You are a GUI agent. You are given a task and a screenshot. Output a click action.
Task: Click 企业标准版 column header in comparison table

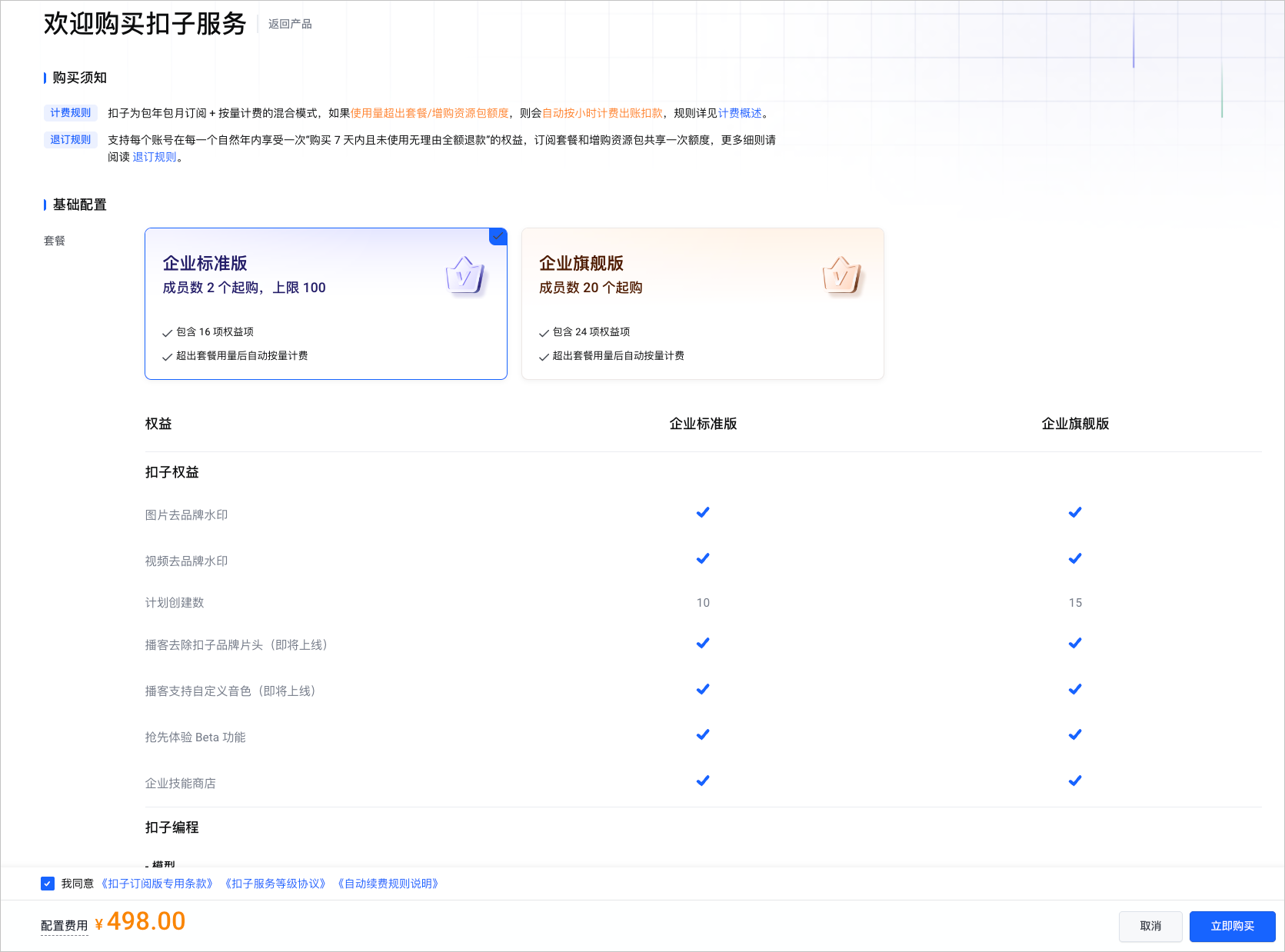coord(703,424)
